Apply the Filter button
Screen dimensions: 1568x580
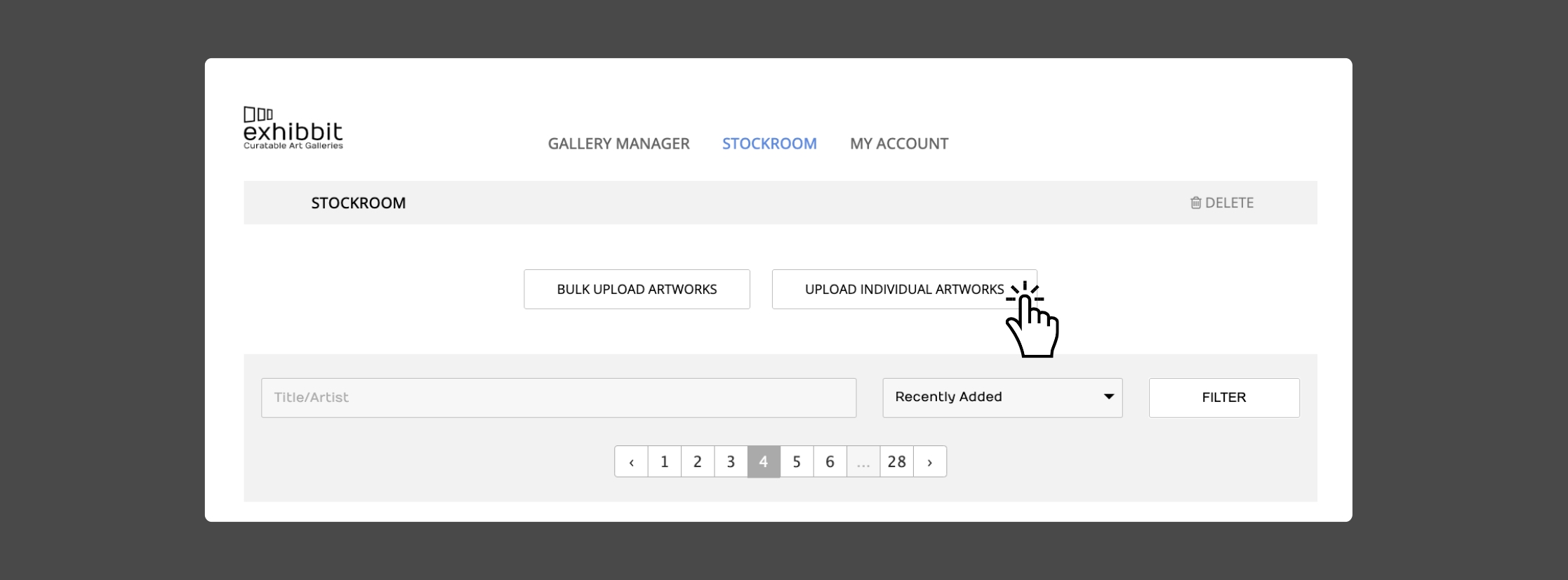point(1224,398)
